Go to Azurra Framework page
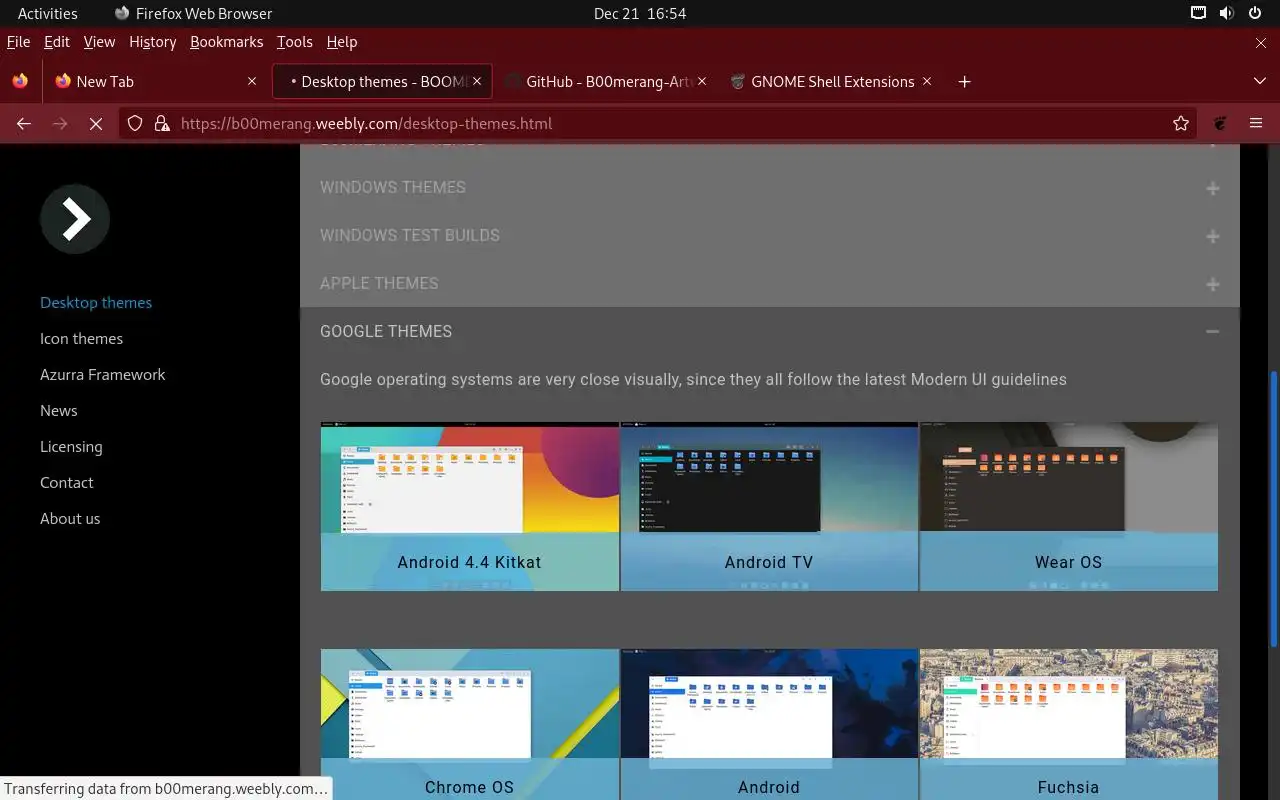The image size is (1280, 800). click(102, 374)
